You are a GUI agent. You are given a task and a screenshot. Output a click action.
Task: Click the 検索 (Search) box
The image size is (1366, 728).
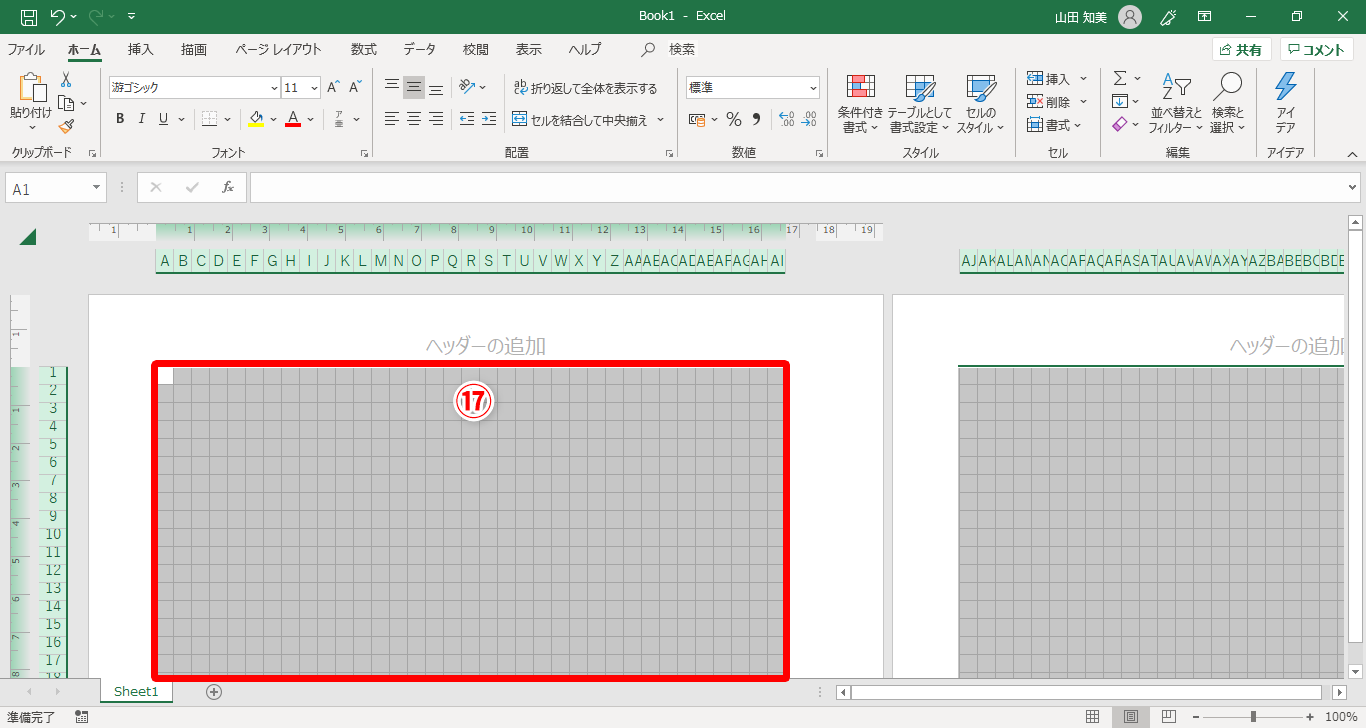click(669, 49)
